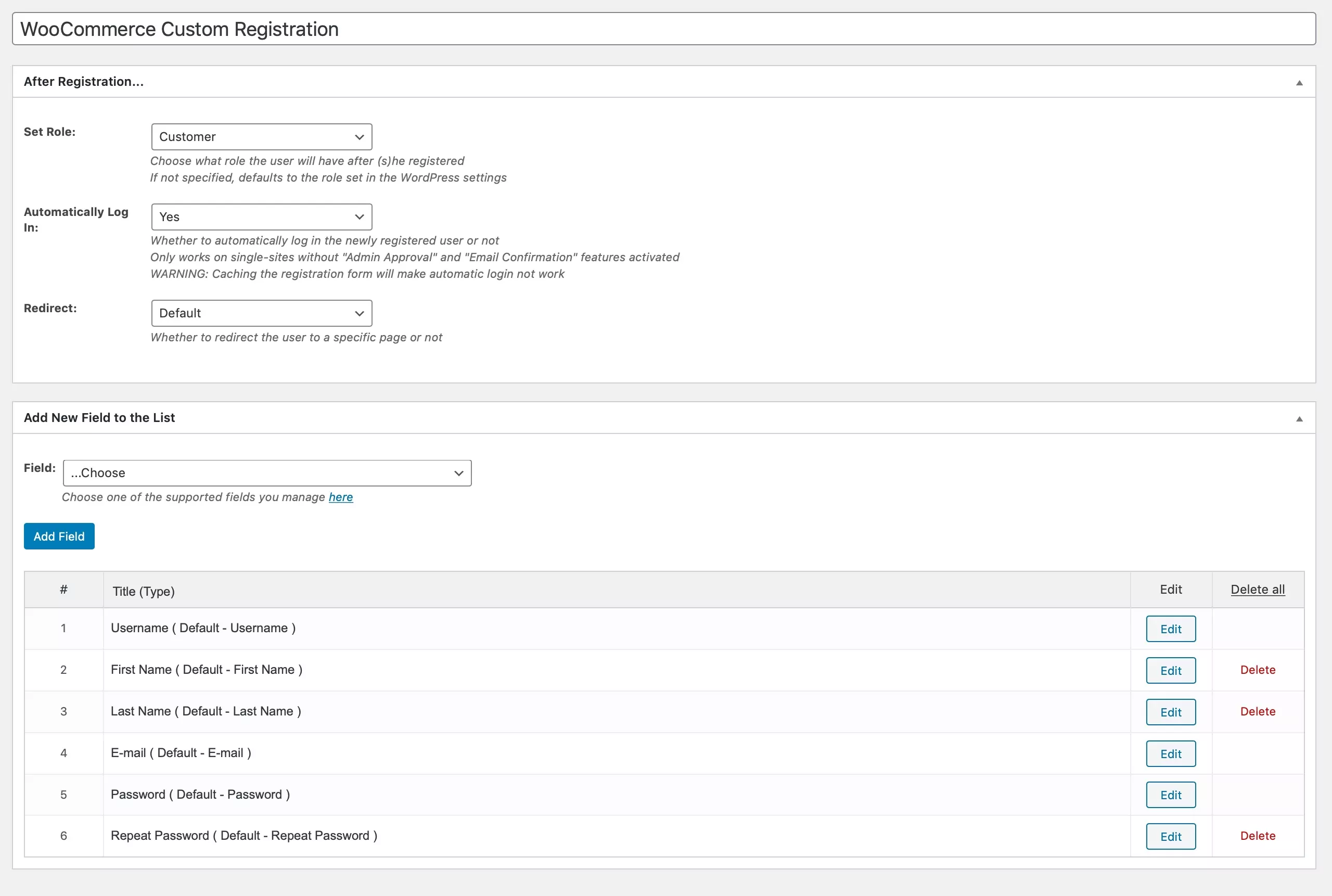Image resolution: width=1332 pixels, height=896 pixels.
Task: Delete the Repeat Password field
Action: coord(1258,836)
